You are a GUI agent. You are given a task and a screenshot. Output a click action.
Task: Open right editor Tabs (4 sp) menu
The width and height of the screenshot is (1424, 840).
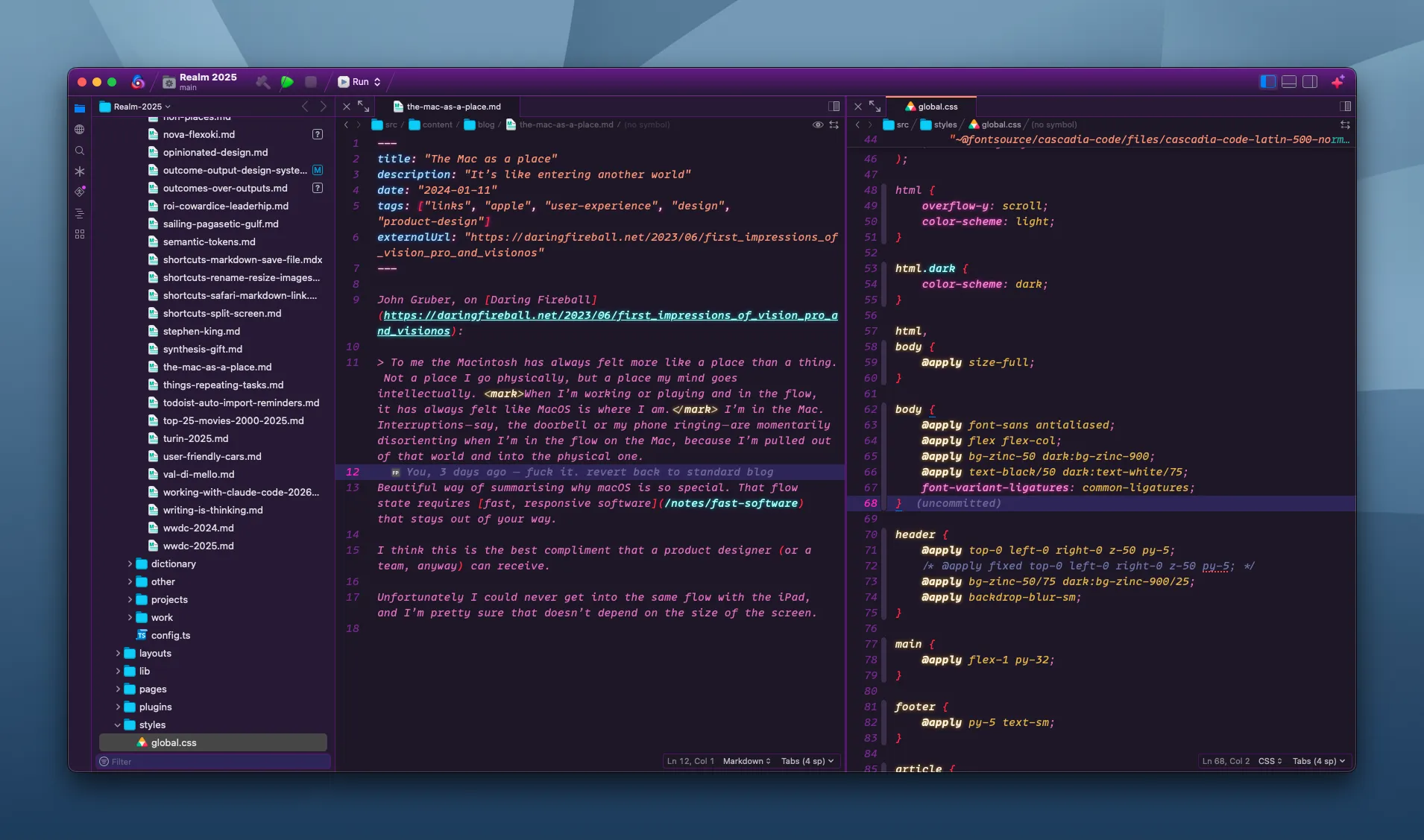[1319, 761]
